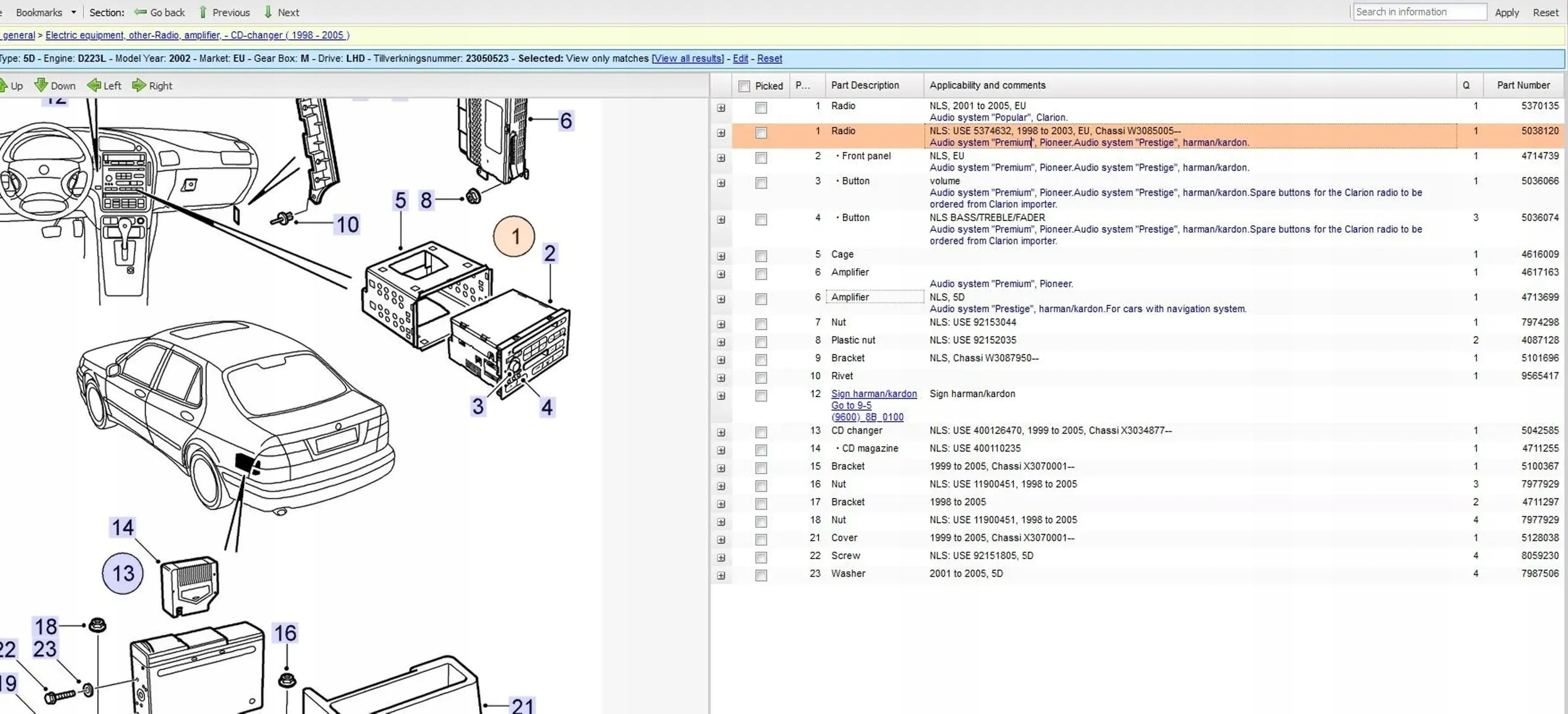Select callout 13 circle in diagram
1568x714 pixels.
coord(123,573)
